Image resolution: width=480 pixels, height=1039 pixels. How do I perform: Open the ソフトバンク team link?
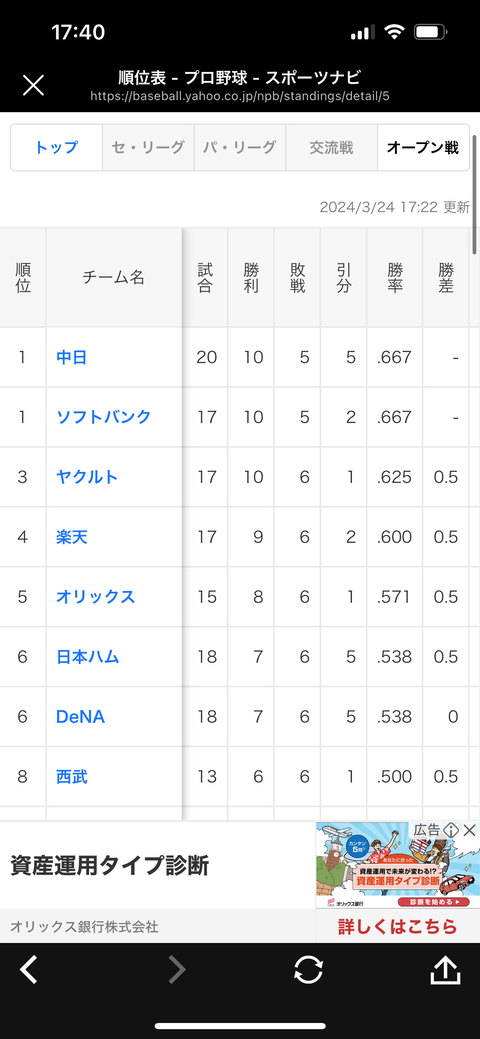(103, 417)
